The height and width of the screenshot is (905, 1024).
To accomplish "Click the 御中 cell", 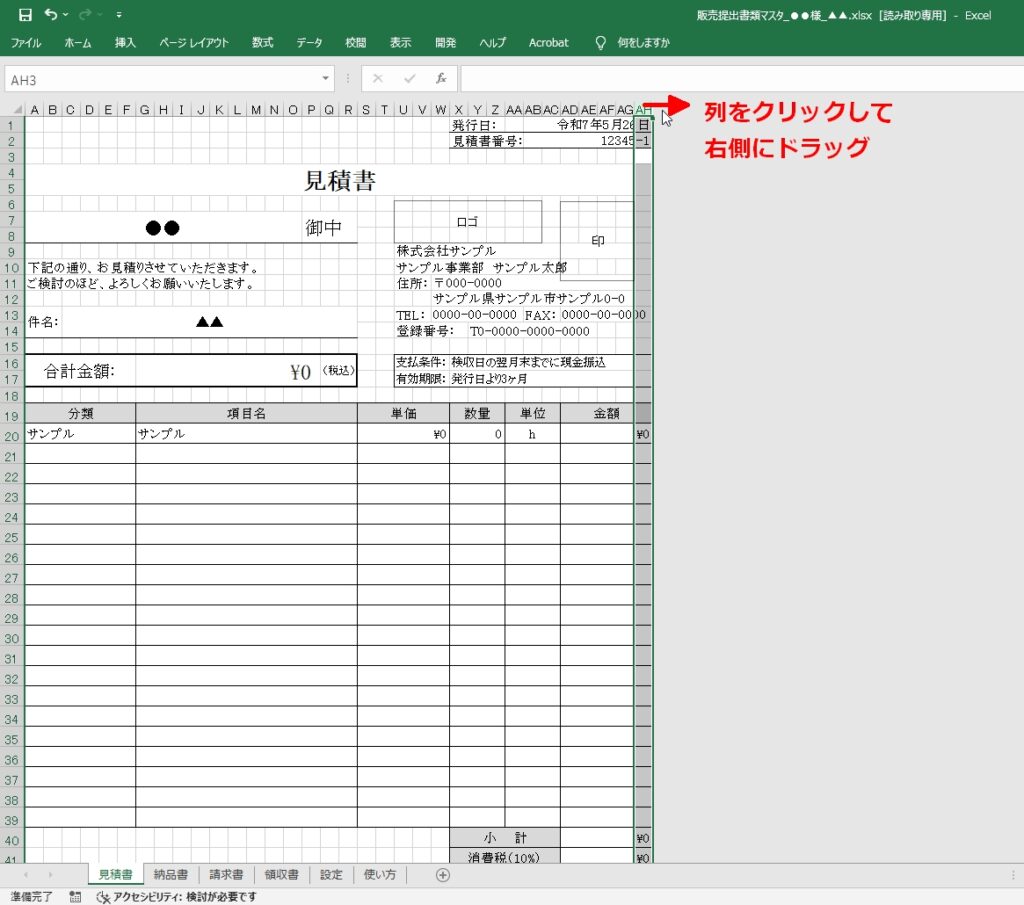I will pos(323,227).
